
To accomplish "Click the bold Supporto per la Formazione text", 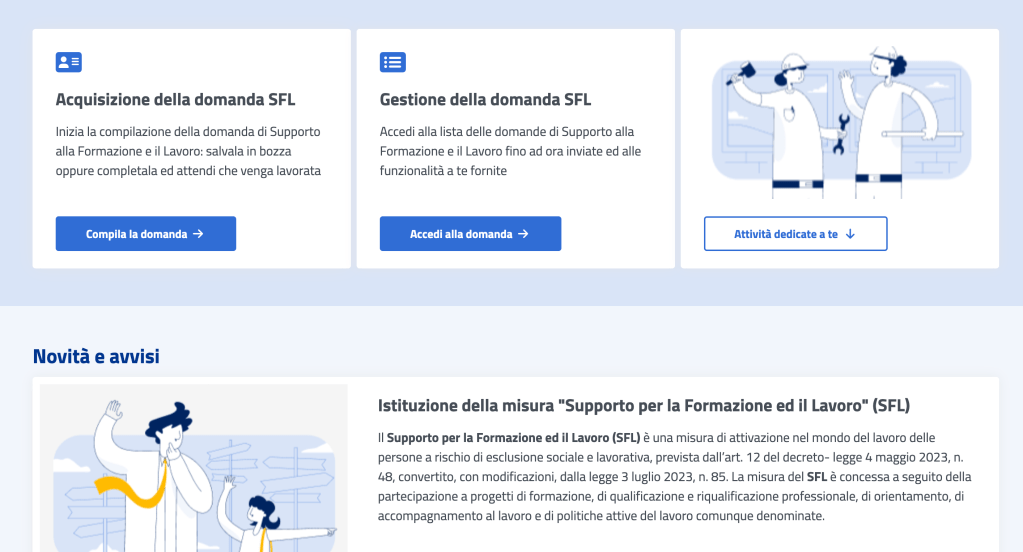I will pyautogui.click(x=513, y=438).
